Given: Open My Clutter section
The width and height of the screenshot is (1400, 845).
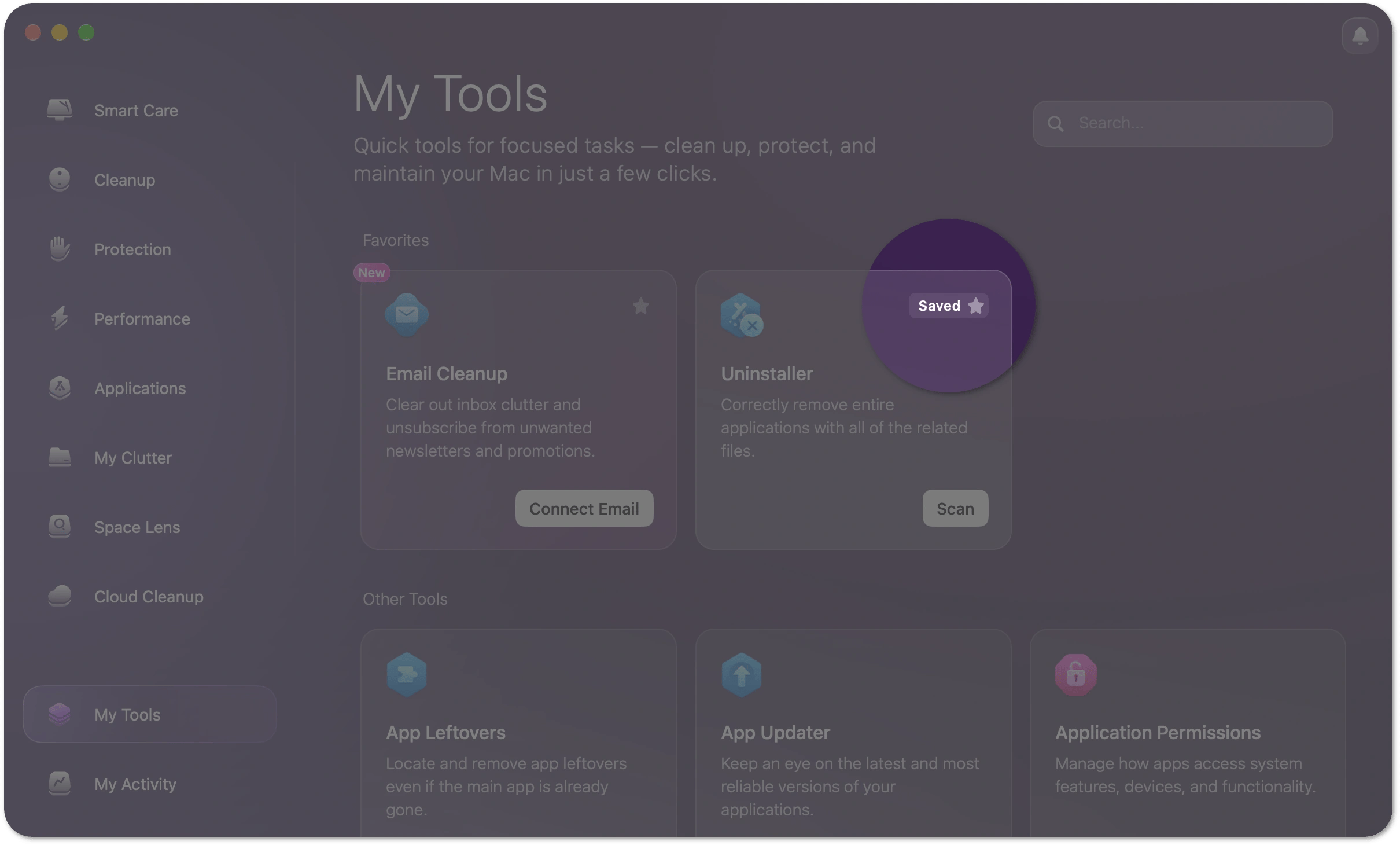Looking at the screenshot, I should click(x=133, y=458).
